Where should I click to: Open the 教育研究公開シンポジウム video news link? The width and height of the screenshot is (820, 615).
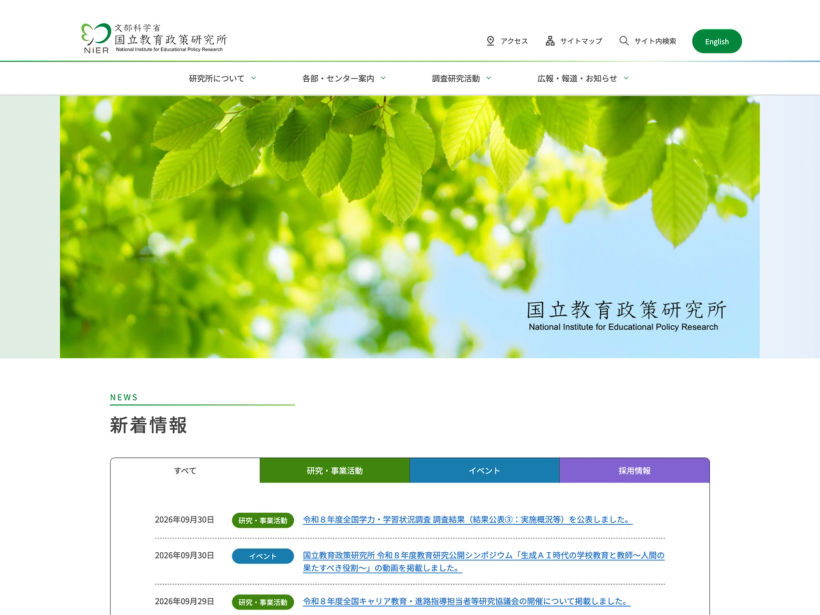[484, 562]
